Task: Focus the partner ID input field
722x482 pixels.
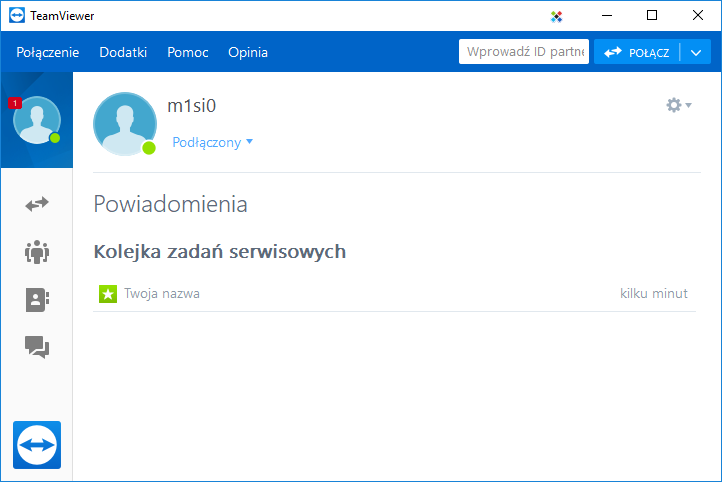Action: click(x=523, y=52)
